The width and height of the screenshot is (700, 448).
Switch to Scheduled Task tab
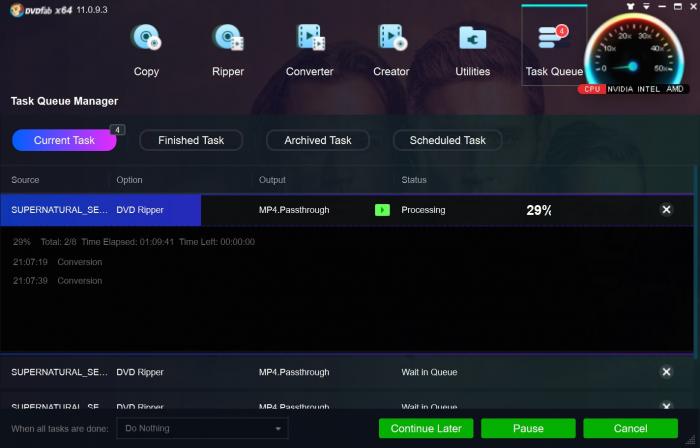[447, 140]
